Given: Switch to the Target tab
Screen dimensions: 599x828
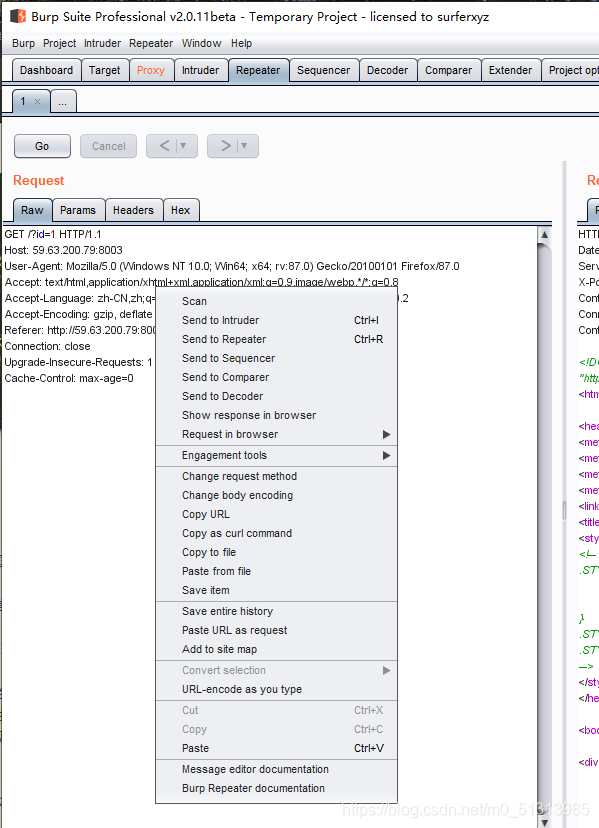Looking at the screenshot, I should 105,70.
